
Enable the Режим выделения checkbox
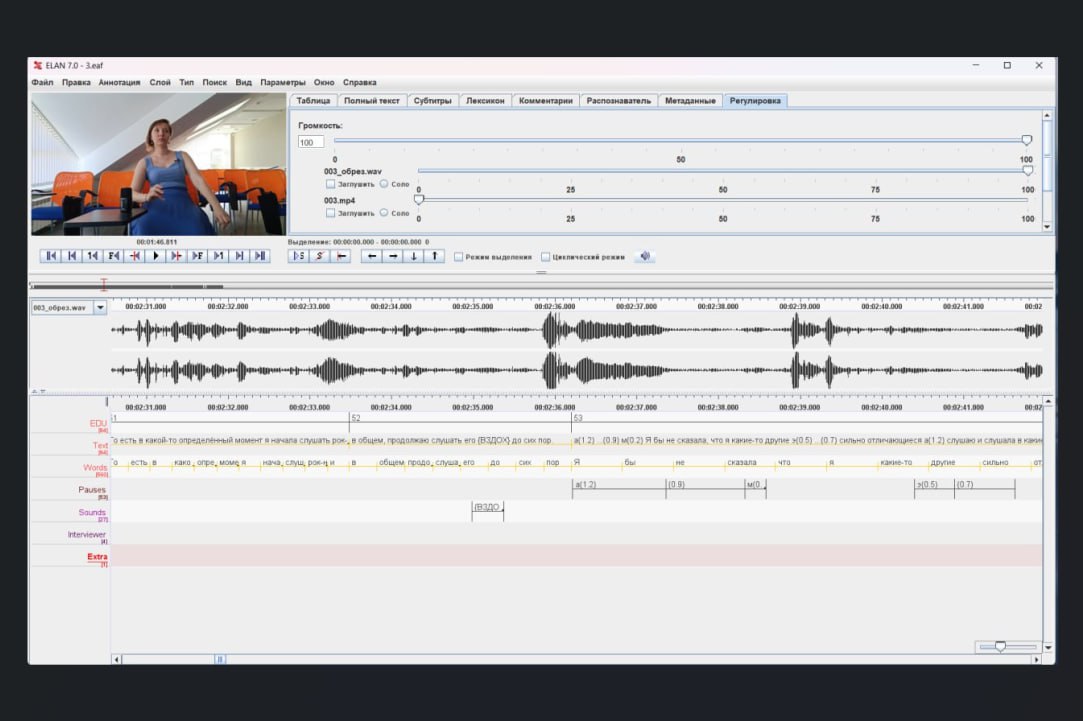click(x=459, y=257)
